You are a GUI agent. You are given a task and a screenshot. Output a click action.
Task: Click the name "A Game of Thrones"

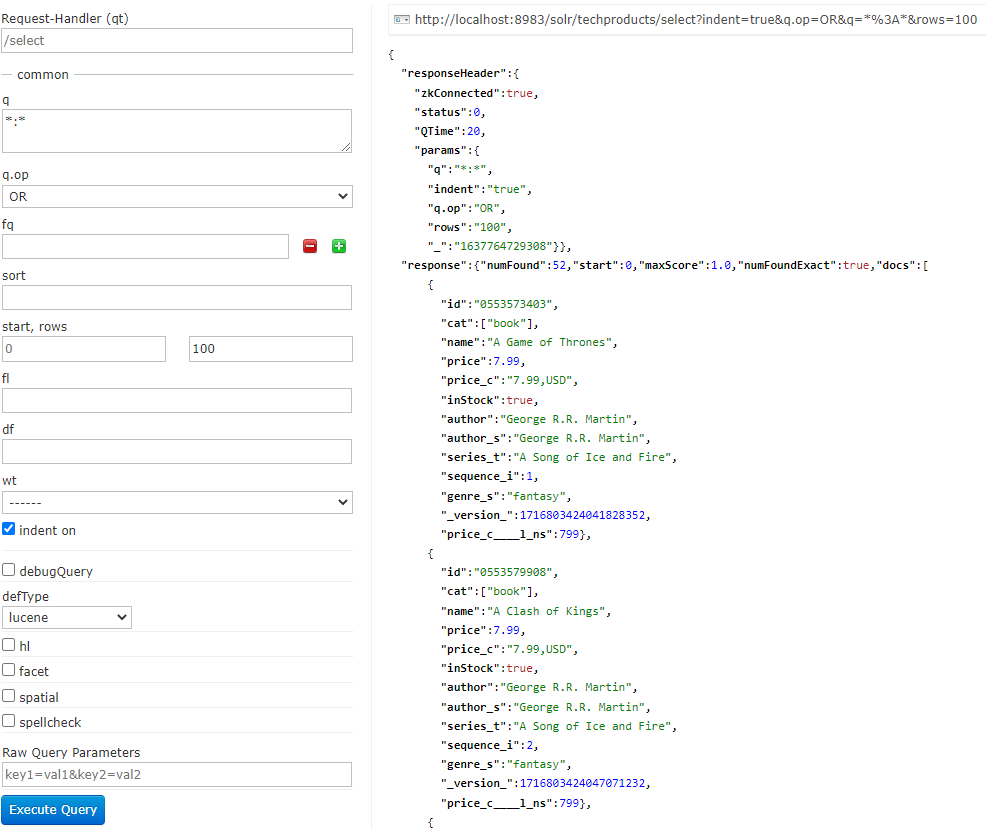(549, 343)
